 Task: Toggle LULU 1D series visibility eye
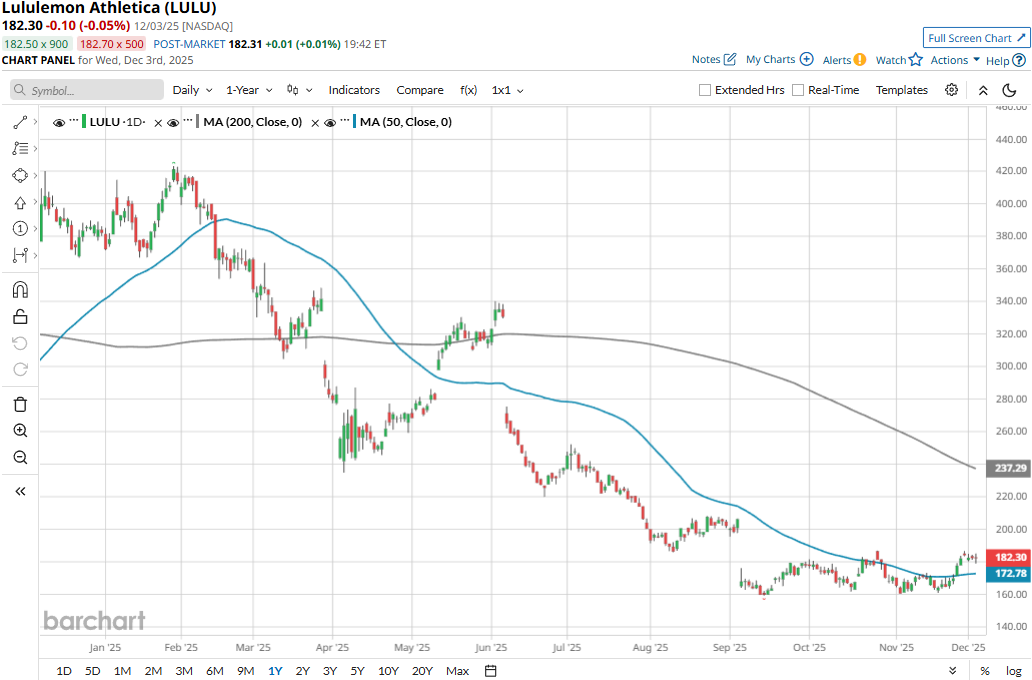tap(59, 122)
